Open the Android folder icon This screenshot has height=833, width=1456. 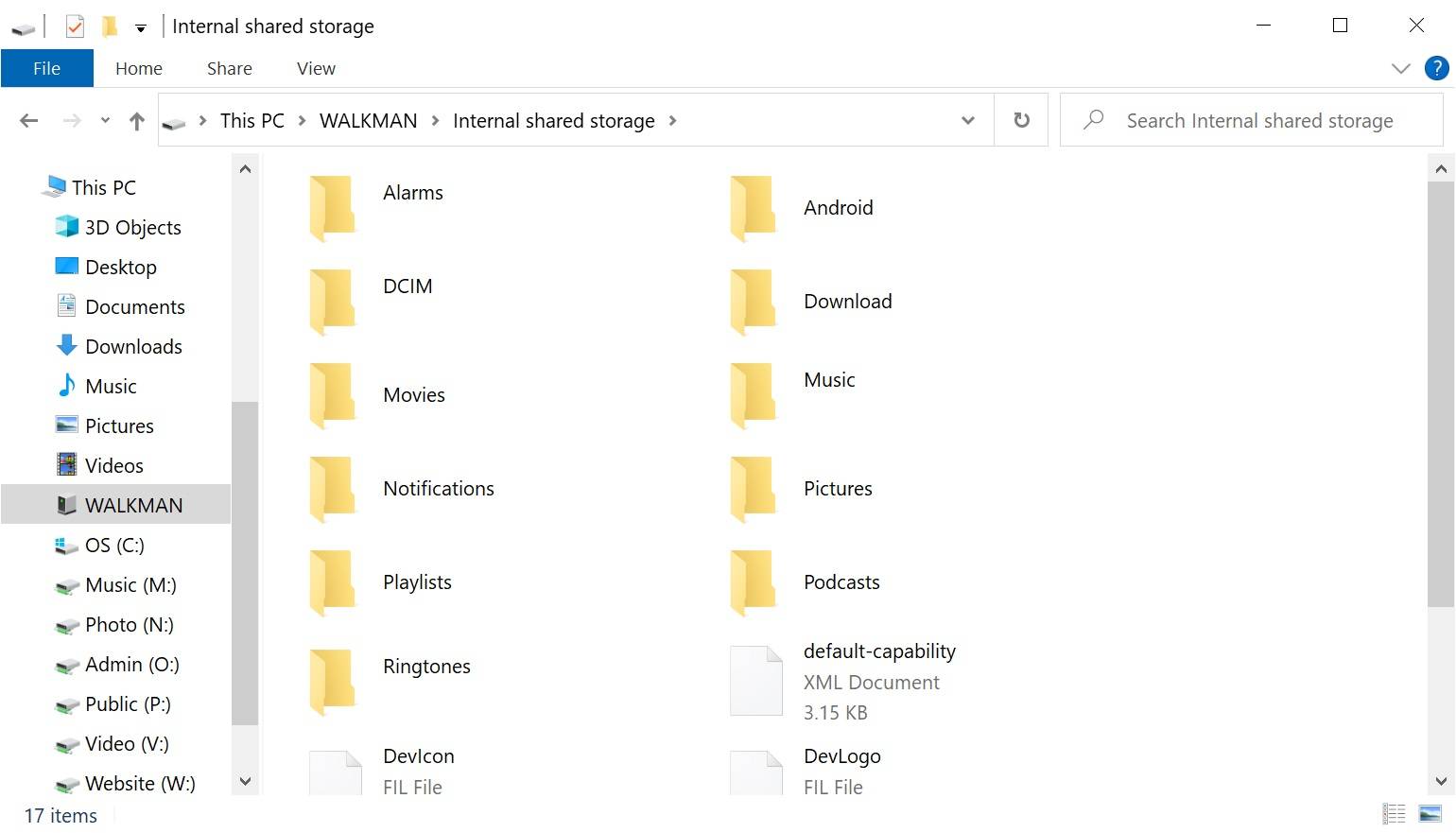pos(754,208)
